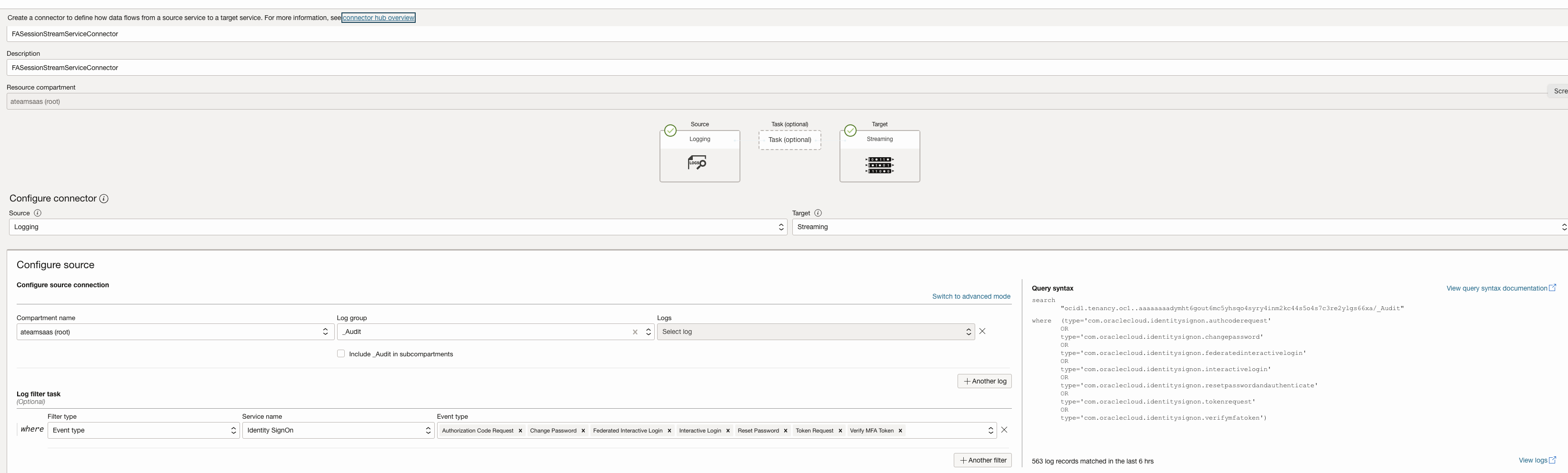Delete the log filter row using X
This screenshot has height=473, width=1568.
point(1004,430)
